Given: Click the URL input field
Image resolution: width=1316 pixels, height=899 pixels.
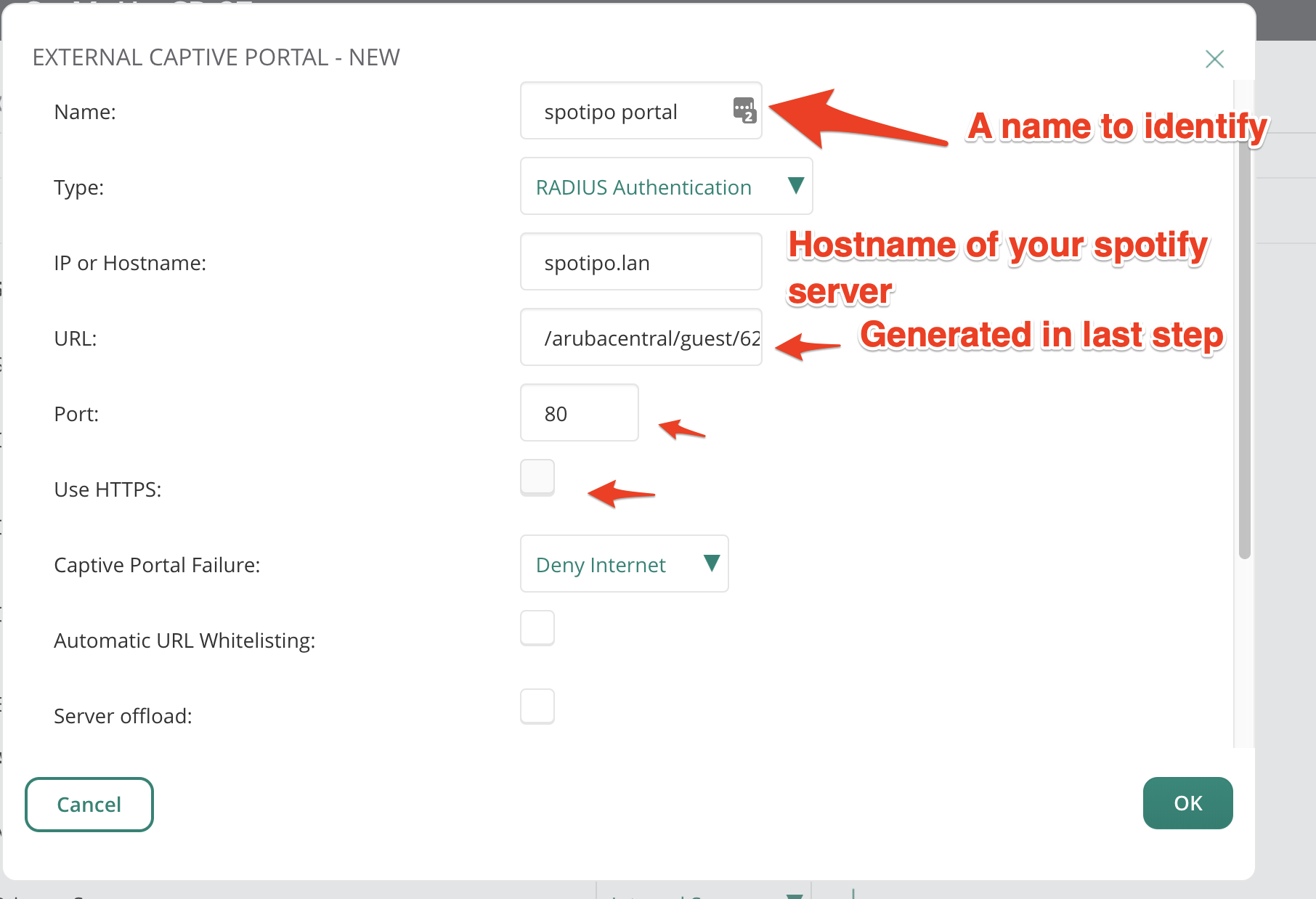Looking at the screenshot, I should pyautogui.click(x=641, y=338).
